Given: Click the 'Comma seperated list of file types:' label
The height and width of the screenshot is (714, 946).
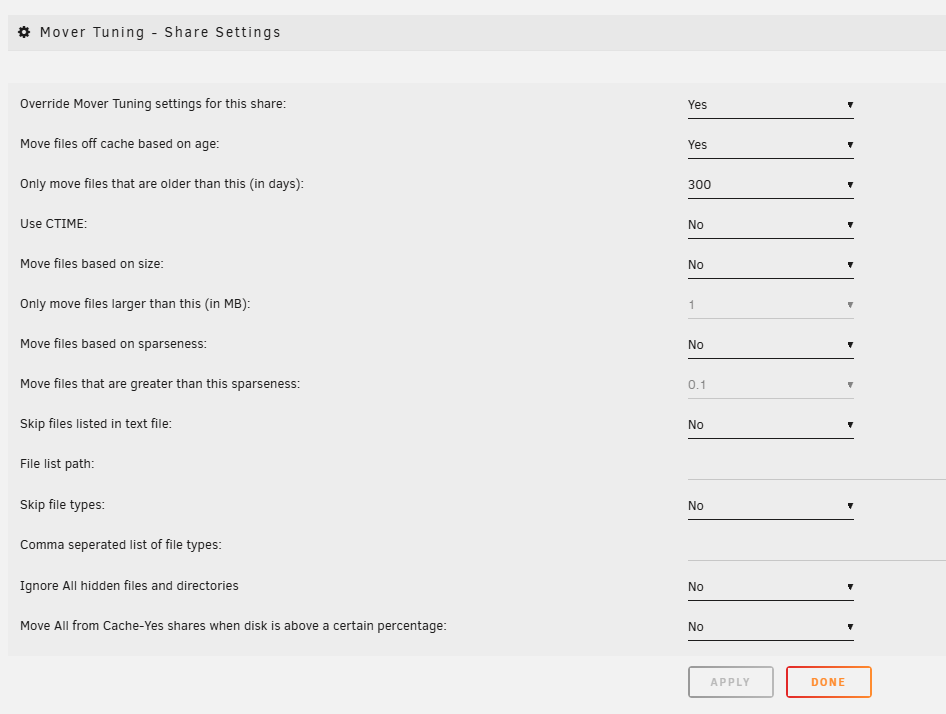Looking at the screenshot, I should click(121, 545).
